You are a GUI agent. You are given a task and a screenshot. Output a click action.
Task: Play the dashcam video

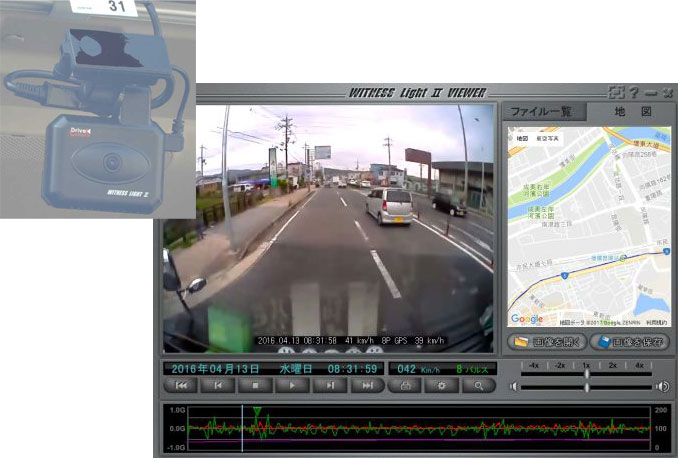[x=292, y=385]
